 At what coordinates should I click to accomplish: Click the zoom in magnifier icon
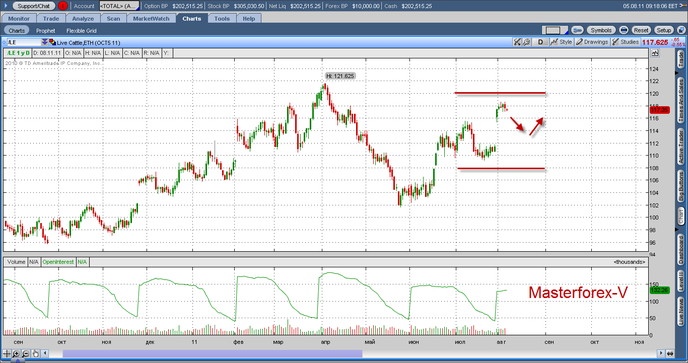(16, 353)
